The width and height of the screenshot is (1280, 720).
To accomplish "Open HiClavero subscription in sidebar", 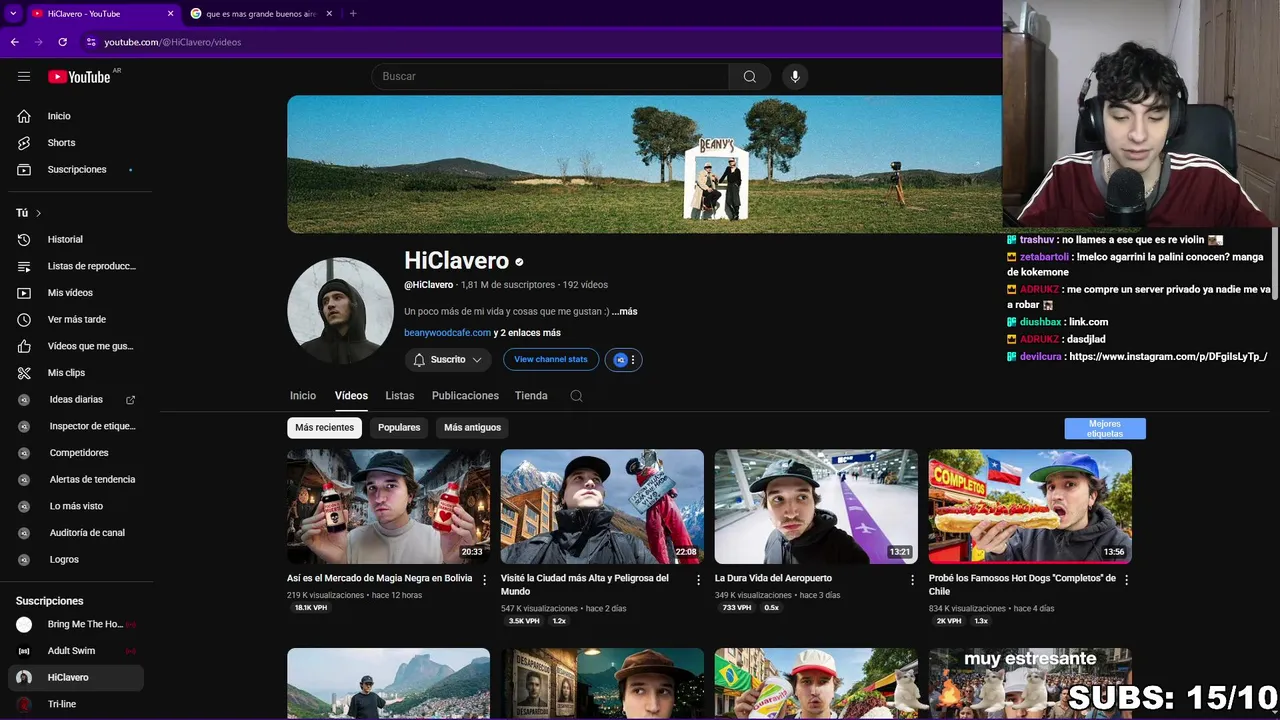I will (76, 678).
